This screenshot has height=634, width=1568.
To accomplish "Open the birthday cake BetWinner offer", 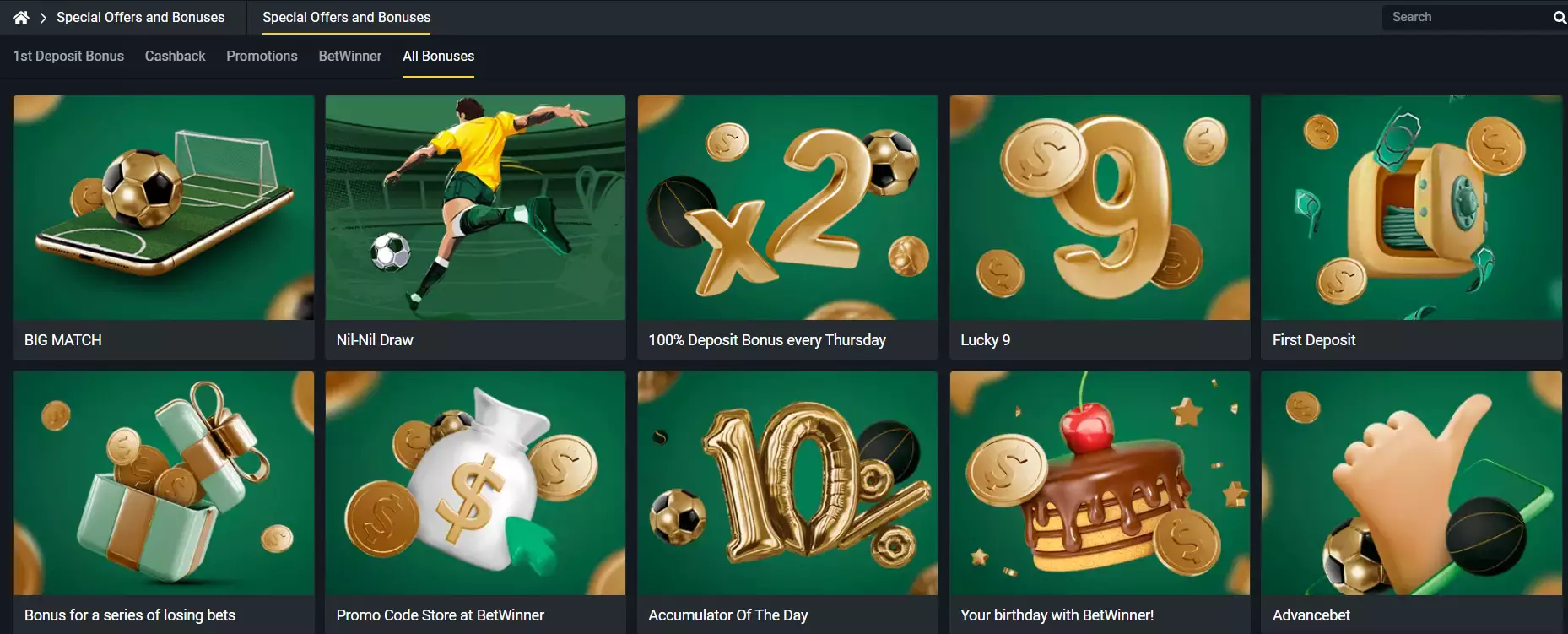I will pyautogui.click(x=1100, y=502).
